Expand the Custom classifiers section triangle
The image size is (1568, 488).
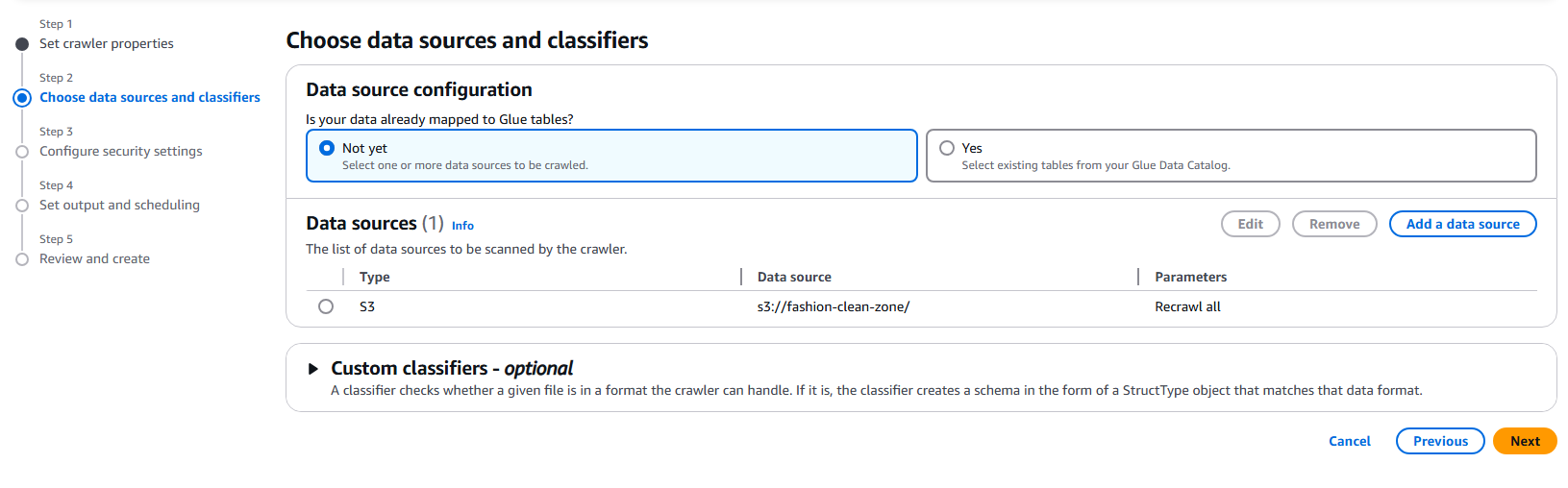[x=312, y=369]
